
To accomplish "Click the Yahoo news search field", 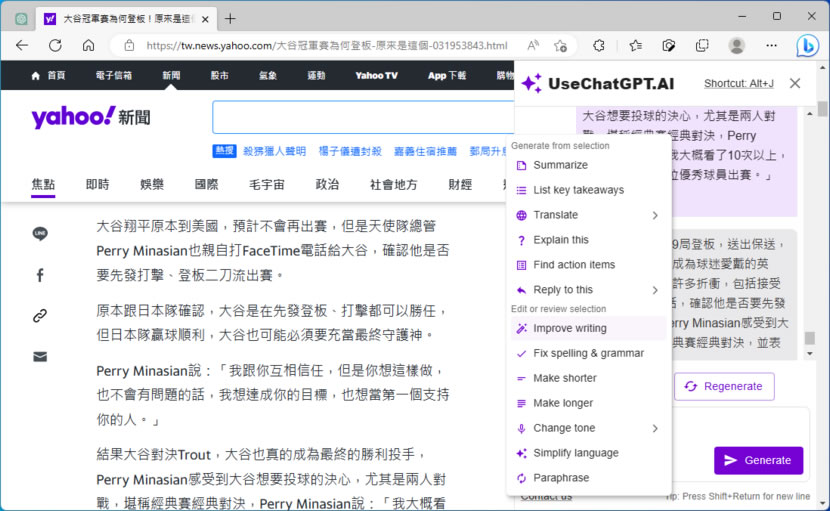I will click(x=360, y=117).
